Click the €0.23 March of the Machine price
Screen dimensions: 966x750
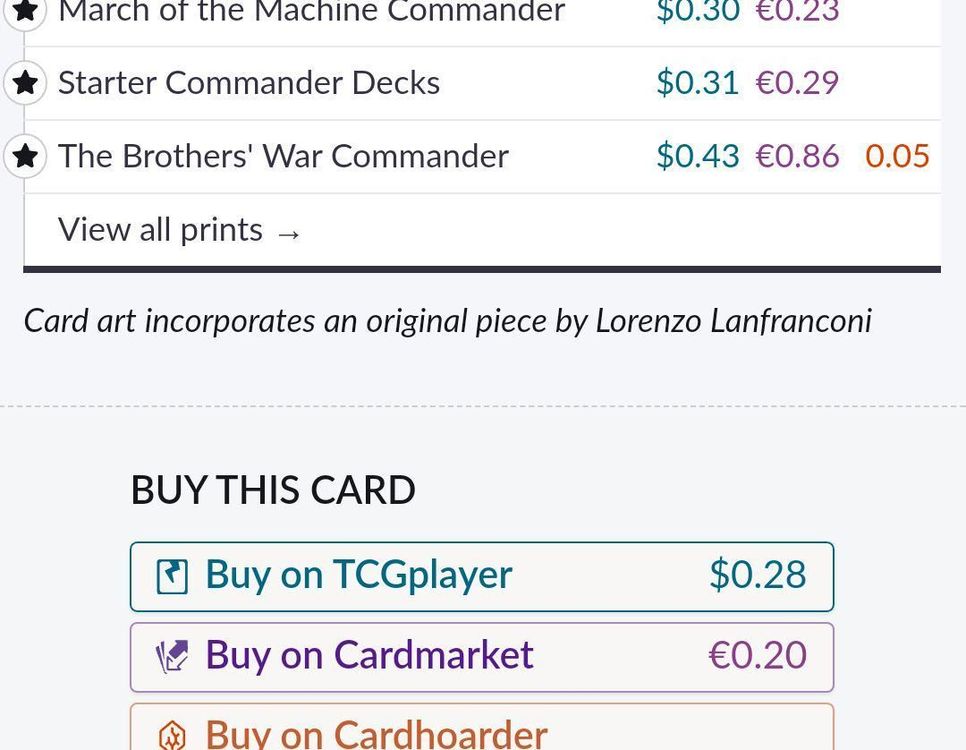coord(797,11)
